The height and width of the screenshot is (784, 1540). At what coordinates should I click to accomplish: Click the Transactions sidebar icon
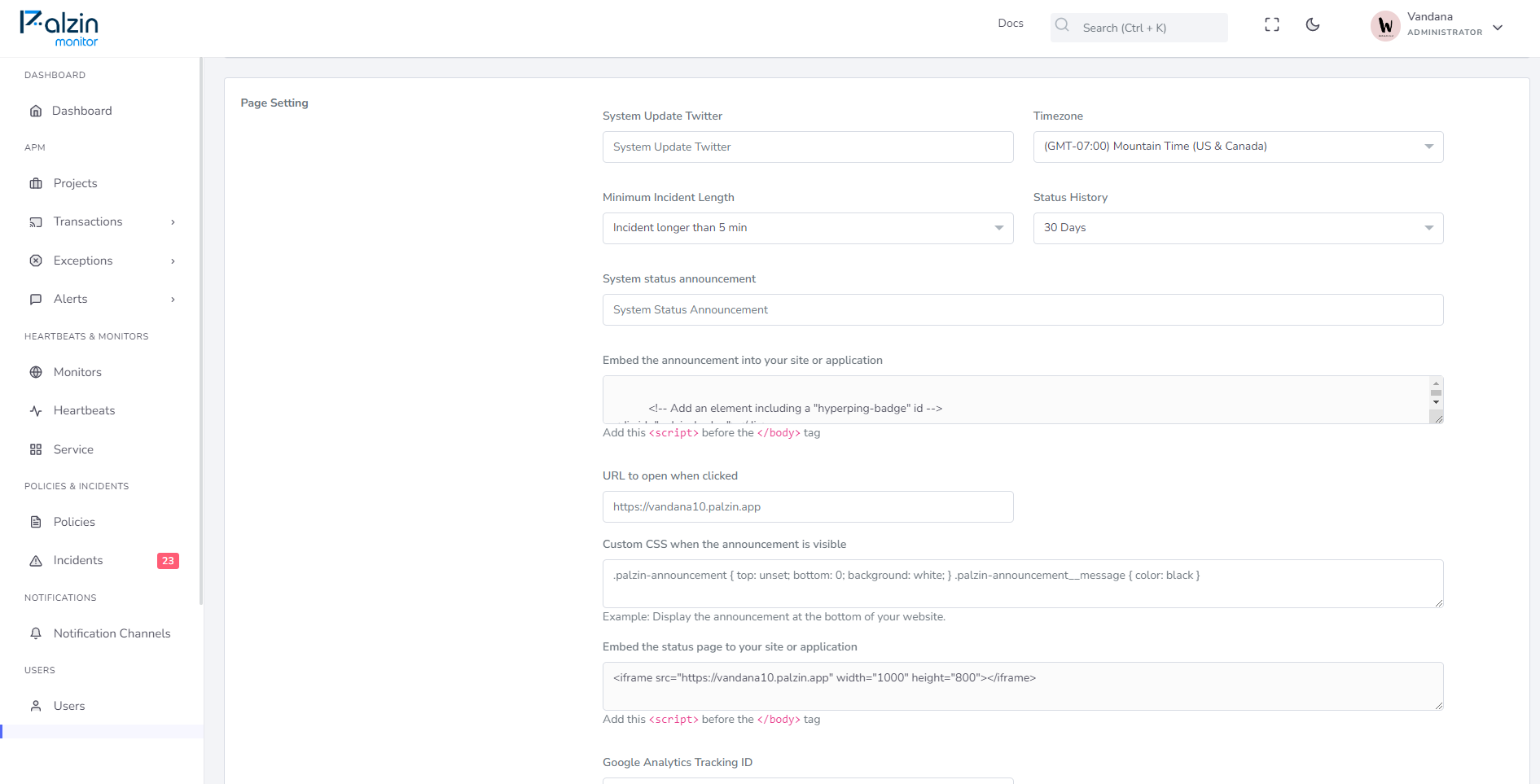coord(36,222)
